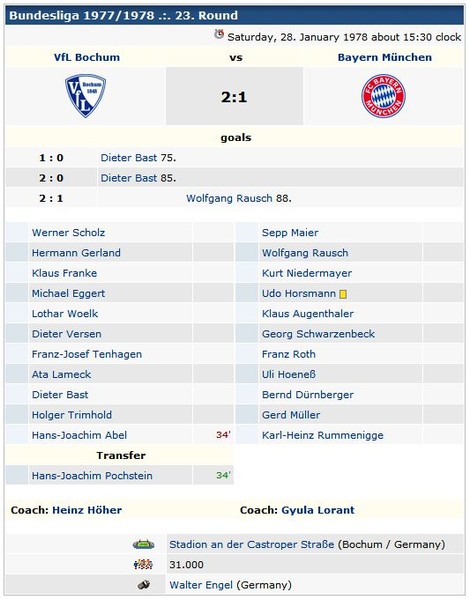Open Dieter Bast's 75th-minute goal link
Image resolution: width=469 pixels, height=599 pixels.
click(x=129, y=158)
